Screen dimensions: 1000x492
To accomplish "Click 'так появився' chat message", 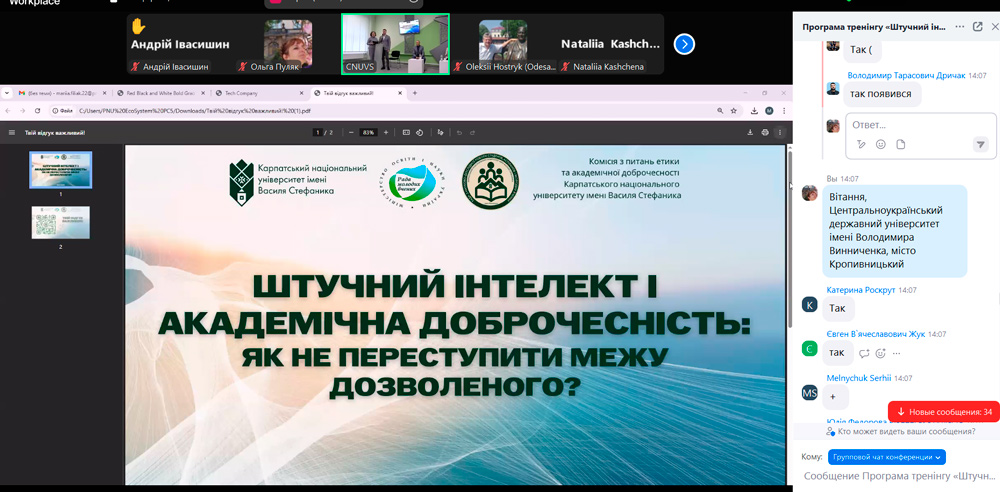I will pos(883,94).
